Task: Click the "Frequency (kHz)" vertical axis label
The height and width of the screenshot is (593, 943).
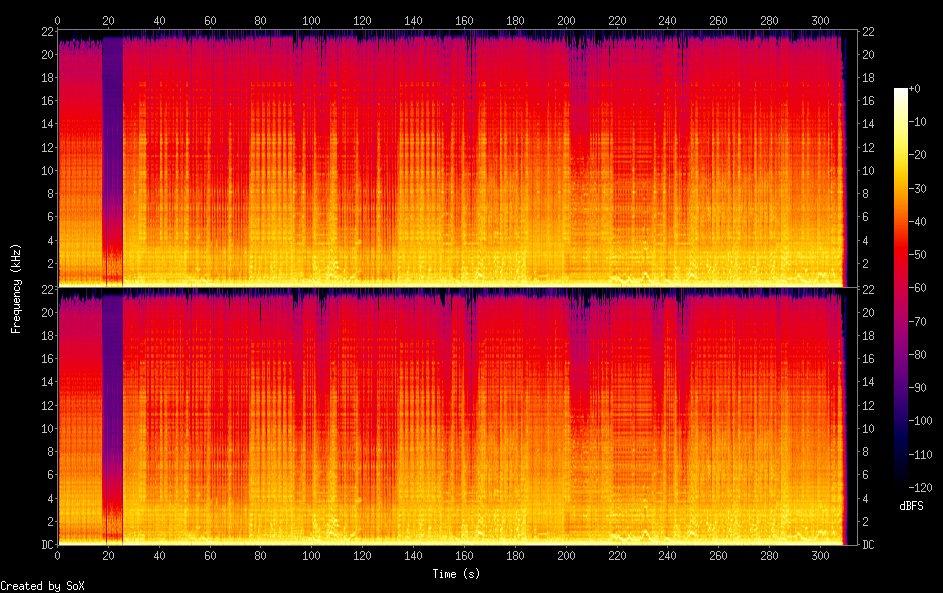Action: [16, 288]
